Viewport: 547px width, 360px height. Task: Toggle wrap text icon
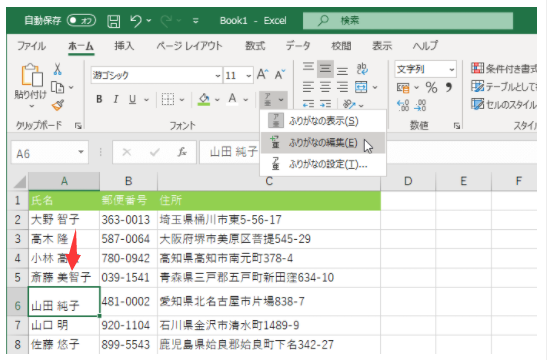[362, 69]
